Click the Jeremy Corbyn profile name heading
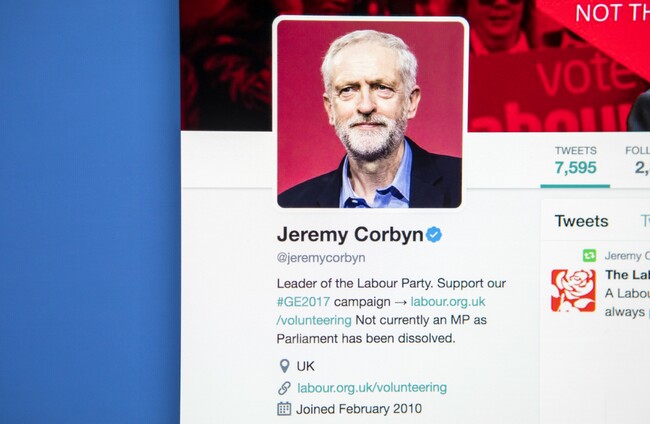Screen dimensions: 650x424 tap(350, 234)
